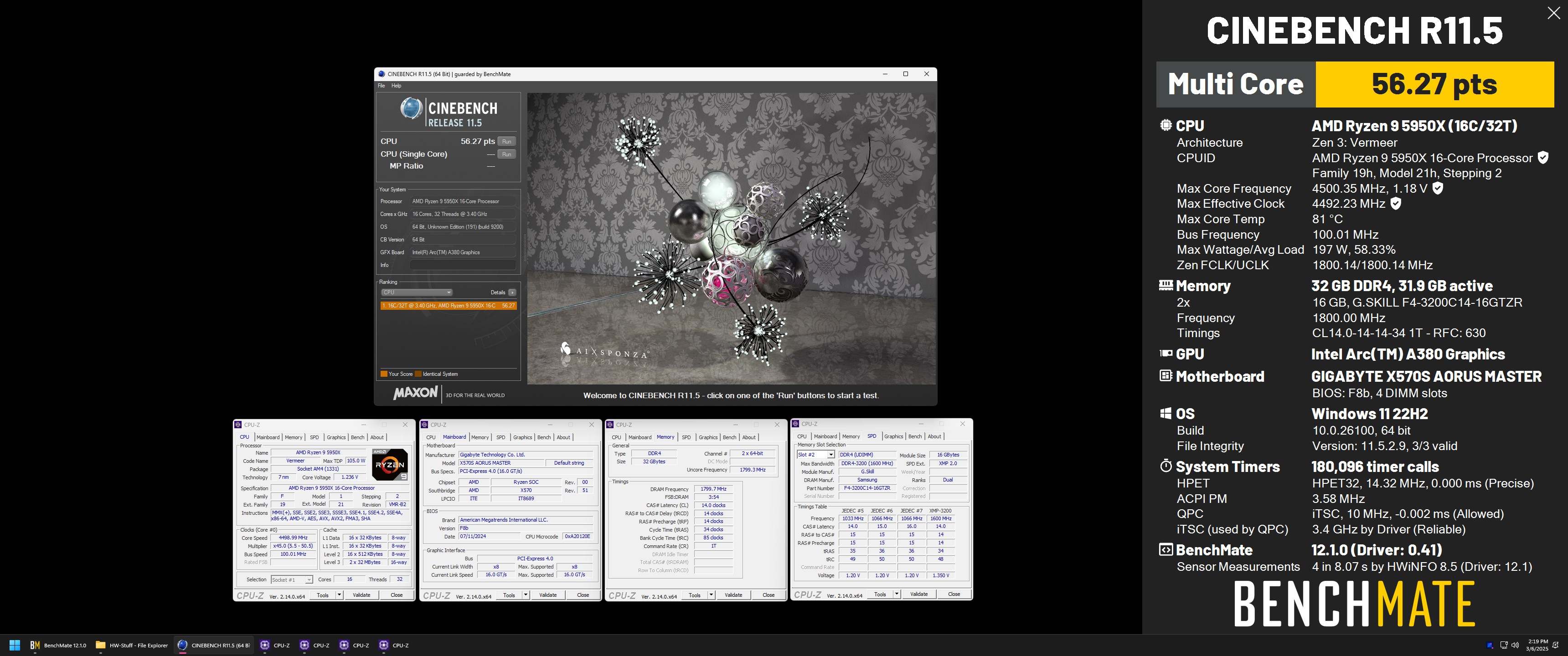Open Memory tab in the SPD CPU-Z window
The image size is (1568, 656).
851,436
